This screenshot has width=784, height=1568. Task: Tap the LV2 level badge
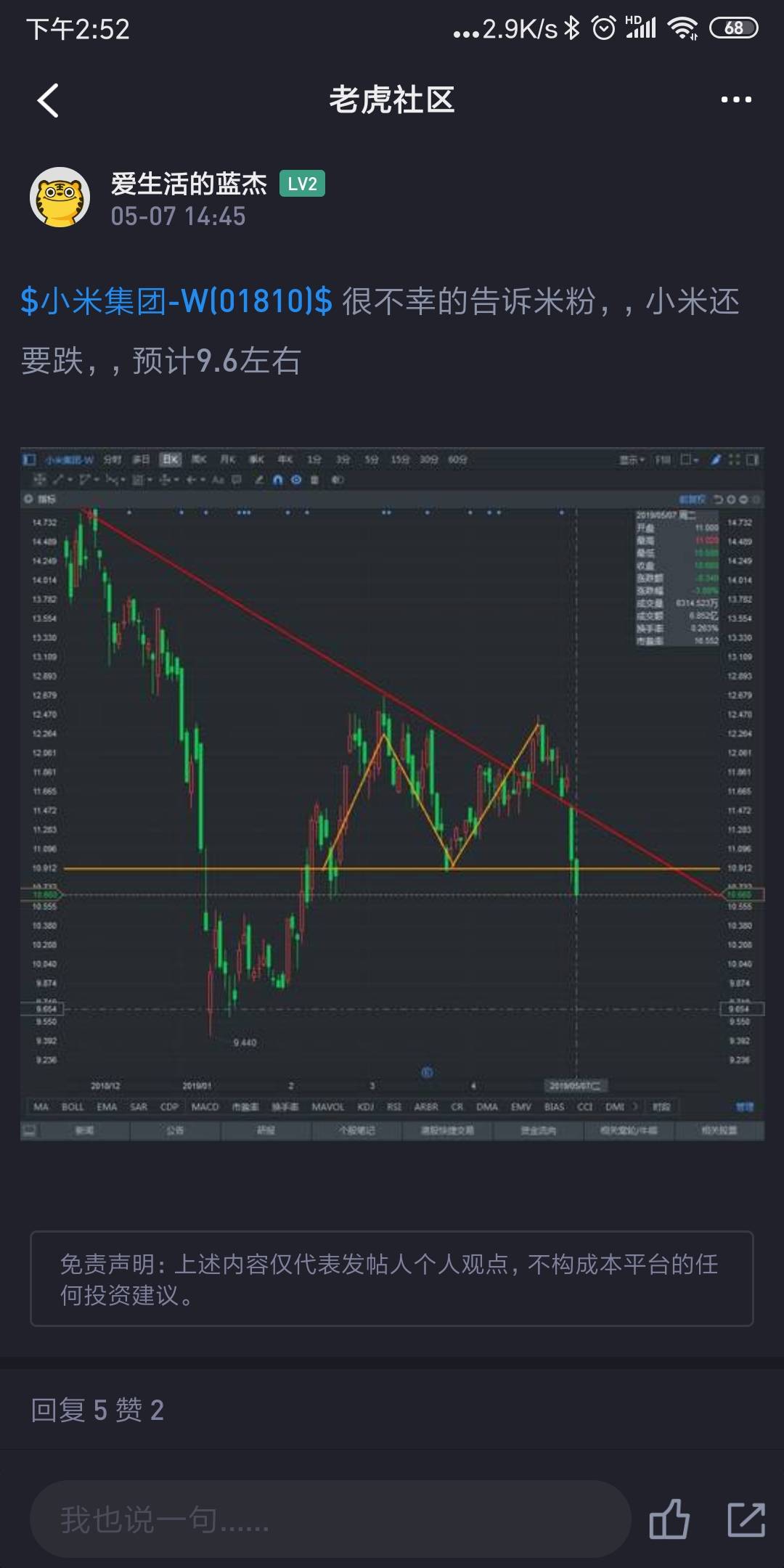302,184
